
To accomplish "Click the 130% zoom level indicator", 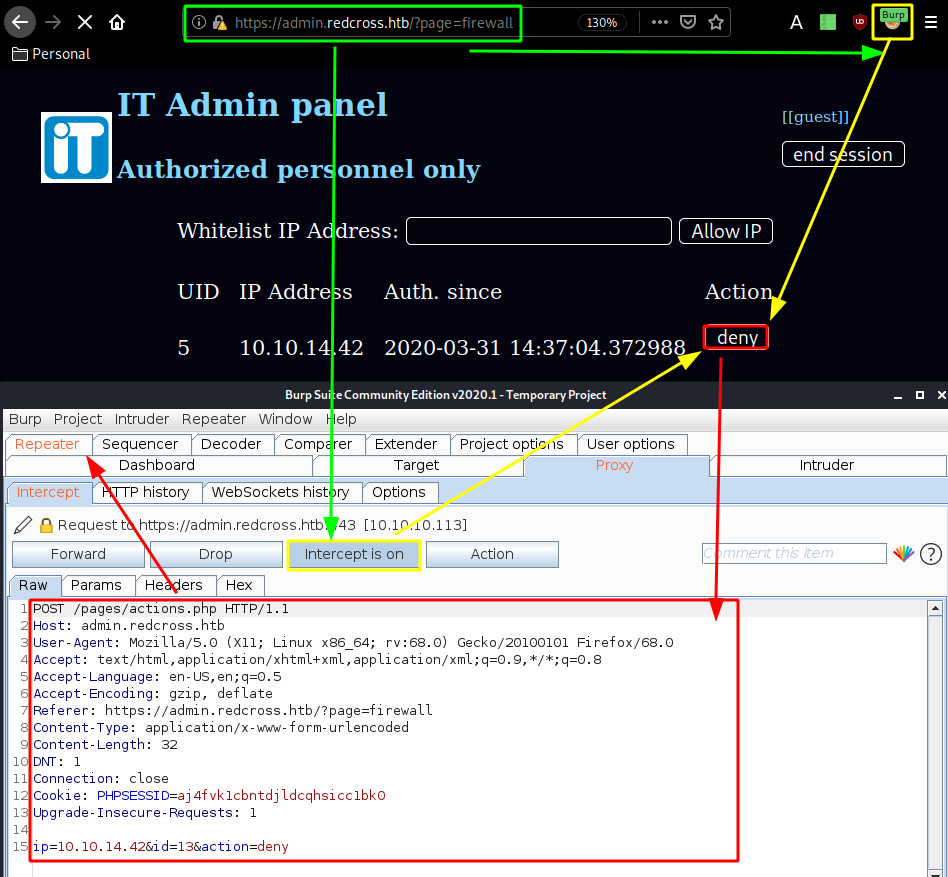I will 602,23.
